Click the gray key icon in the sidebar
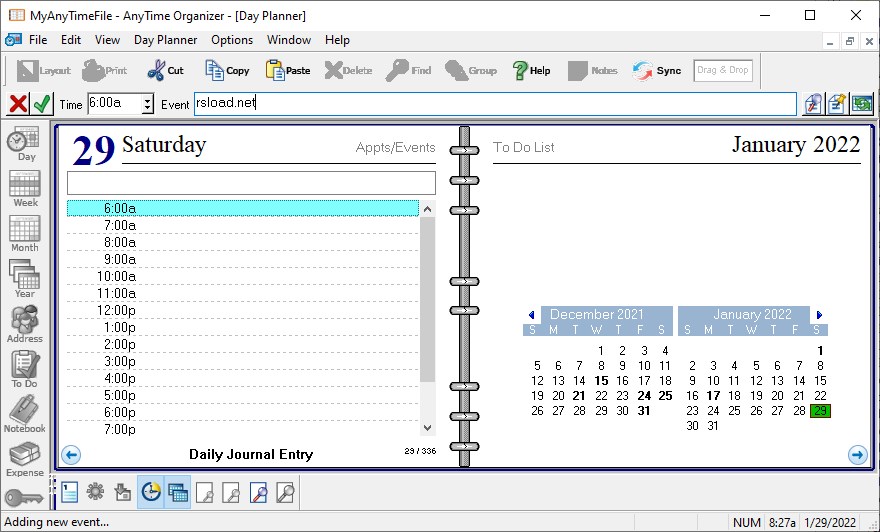The height and width of the screenshot is (532, 880). (x=24, y=497)
